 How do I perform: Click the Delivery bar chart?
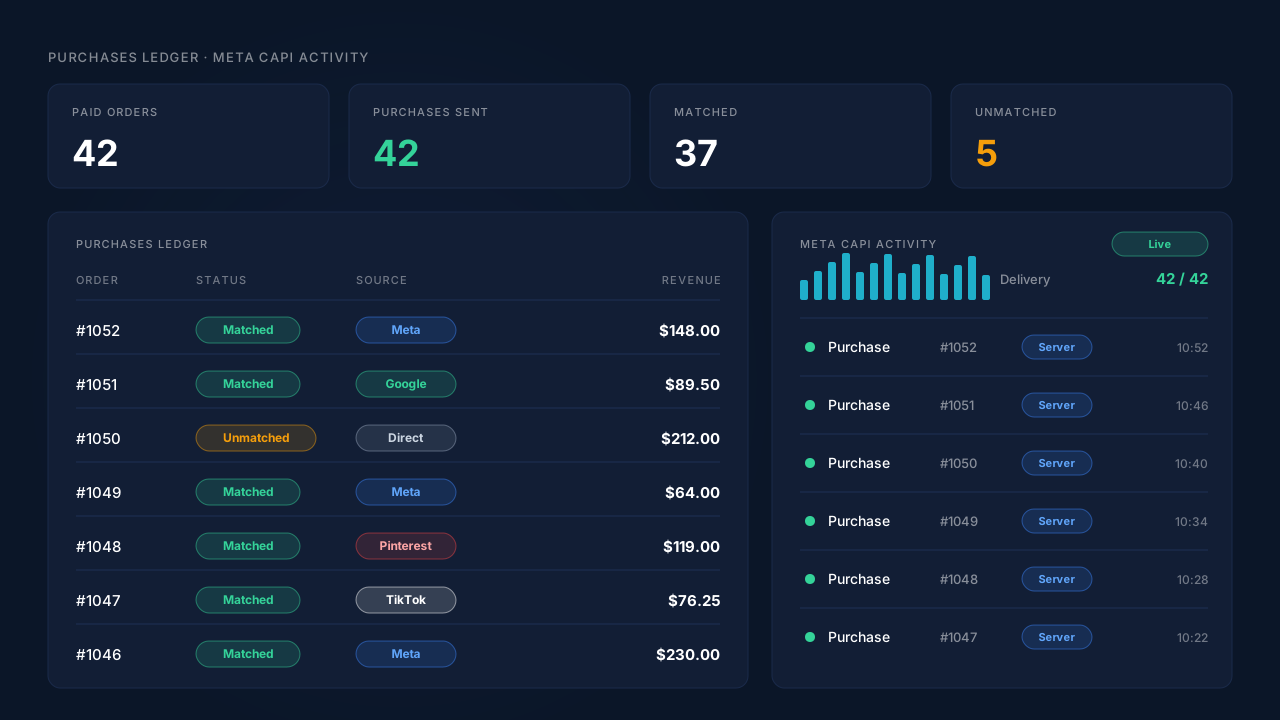coord(895,277)
